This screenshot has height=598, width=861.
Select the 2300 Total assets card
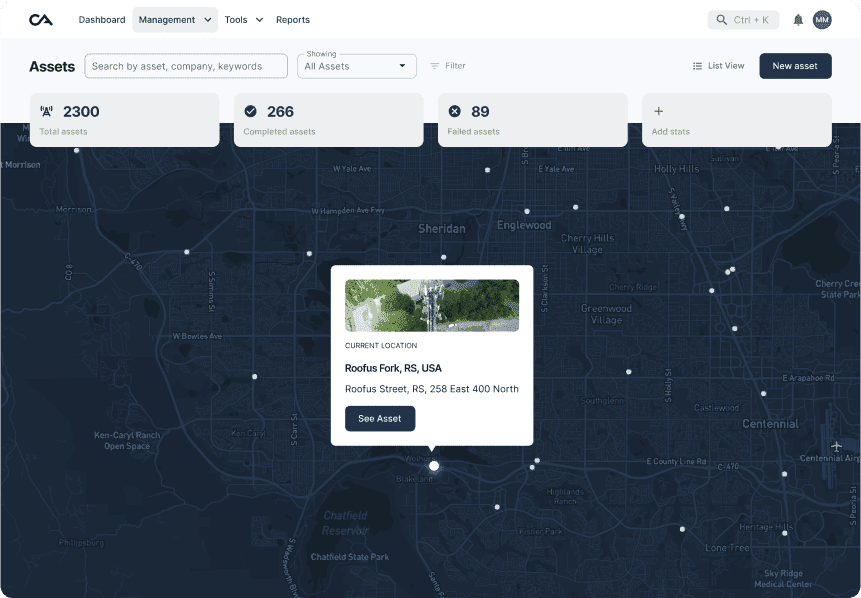click(125, 120)
